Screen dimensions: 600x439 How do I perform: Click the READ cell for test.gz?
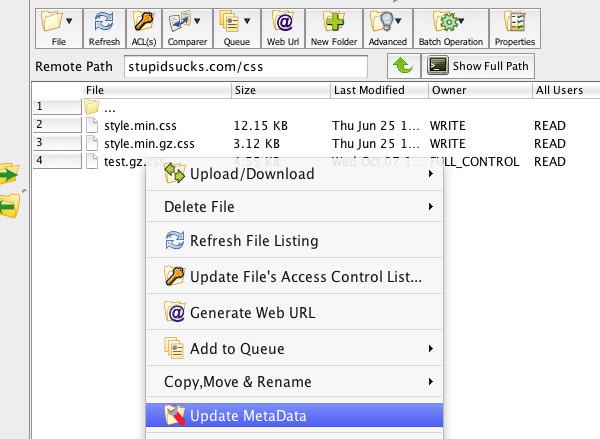point(550,162)
